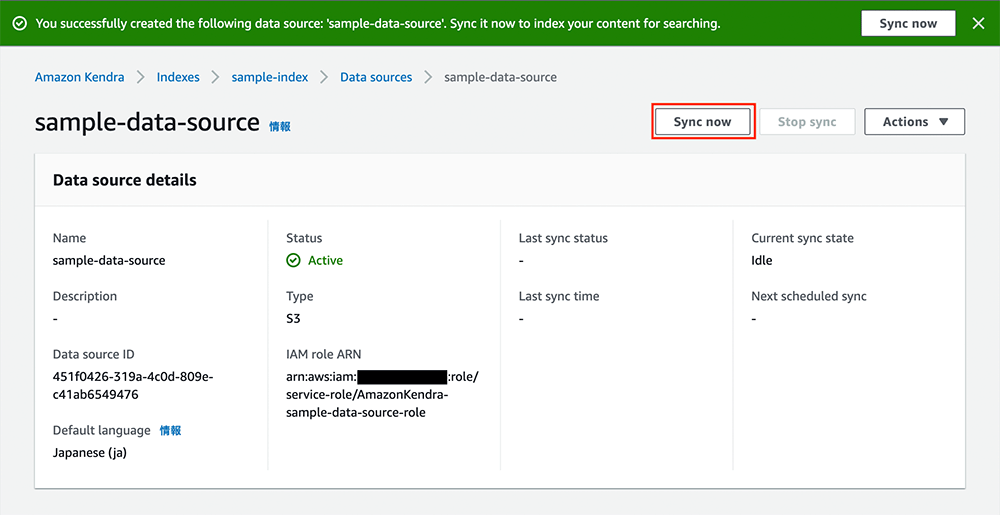
Task: Open the Actions dropdown menu
Action: 915,122
